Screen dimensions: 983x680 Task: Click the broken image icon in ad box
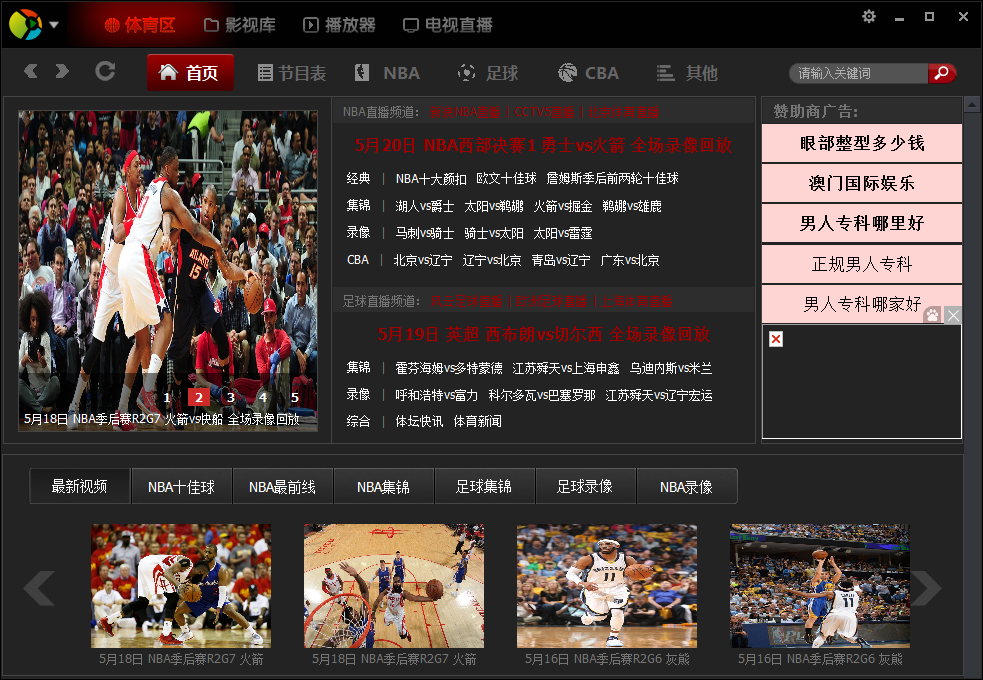coord(776,339)
